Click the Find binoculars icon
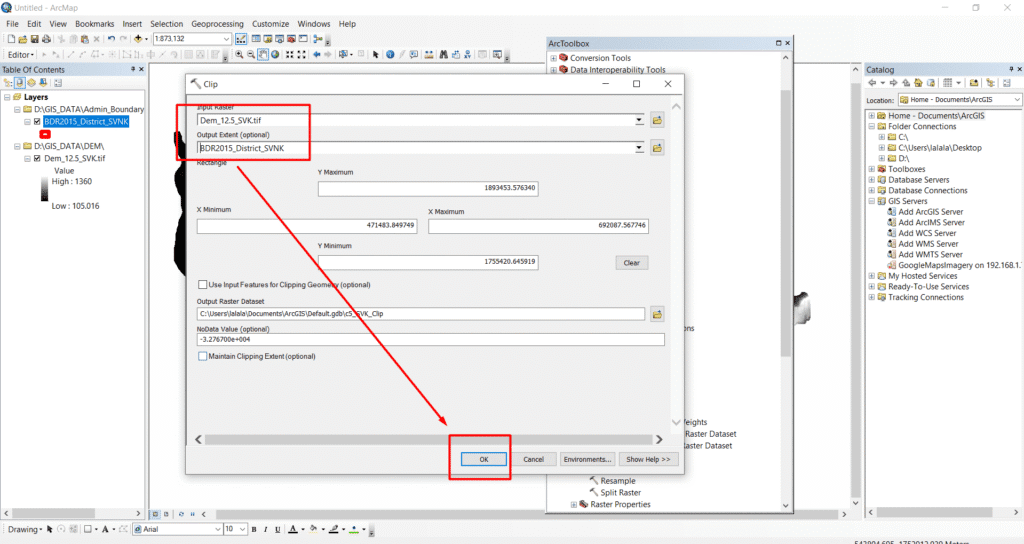This screenshot has height=544, width=1024. [x=443, y=55]
